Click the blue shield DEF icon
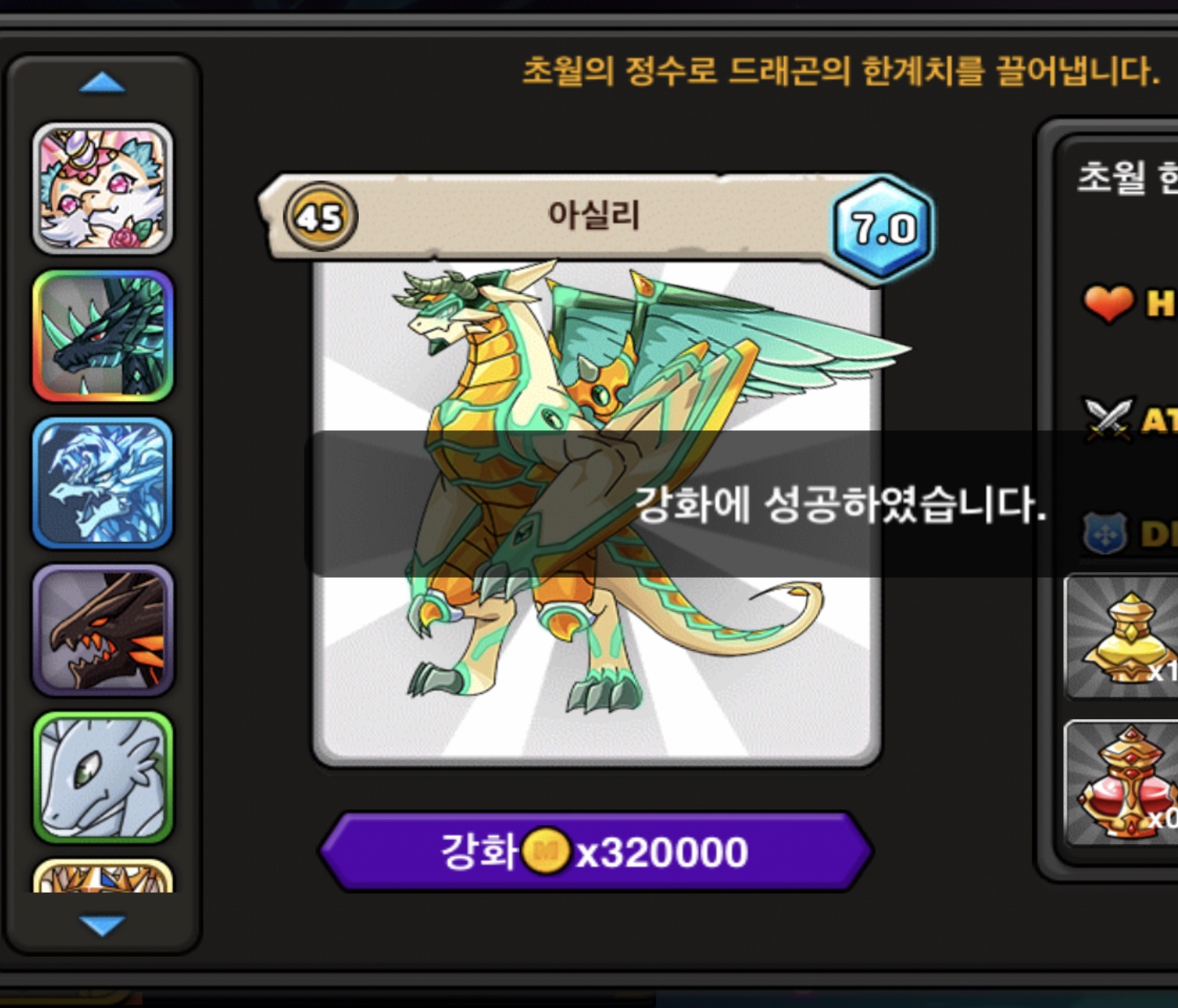Image resolution: width=1178 pixels, height=1008 pixels. [1105, 533]
